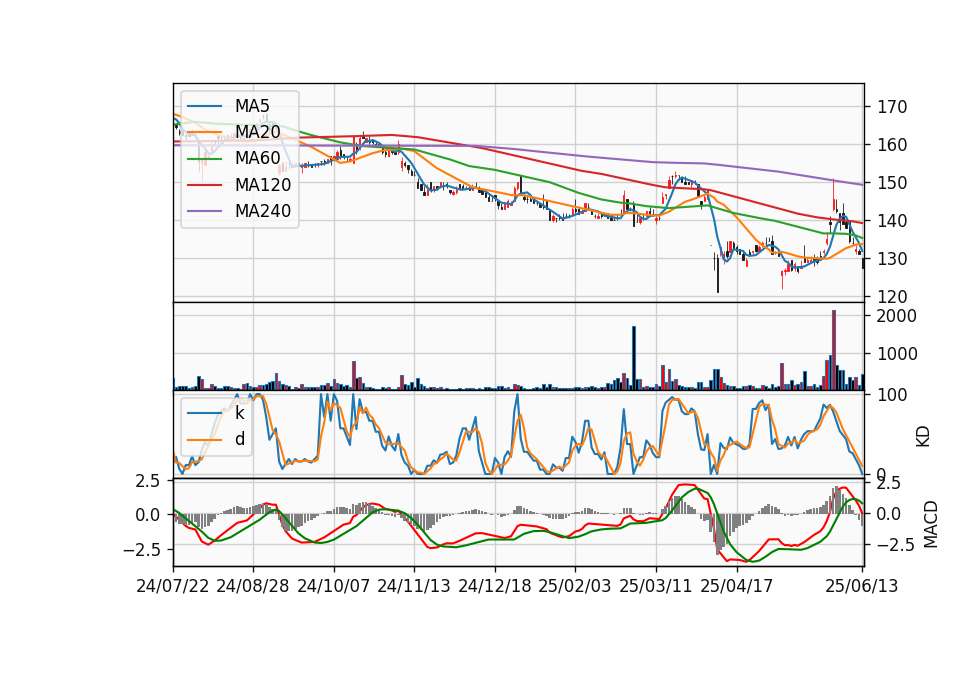Click the 120 price axis label
The image size is (960, 690).
[892, 297]
